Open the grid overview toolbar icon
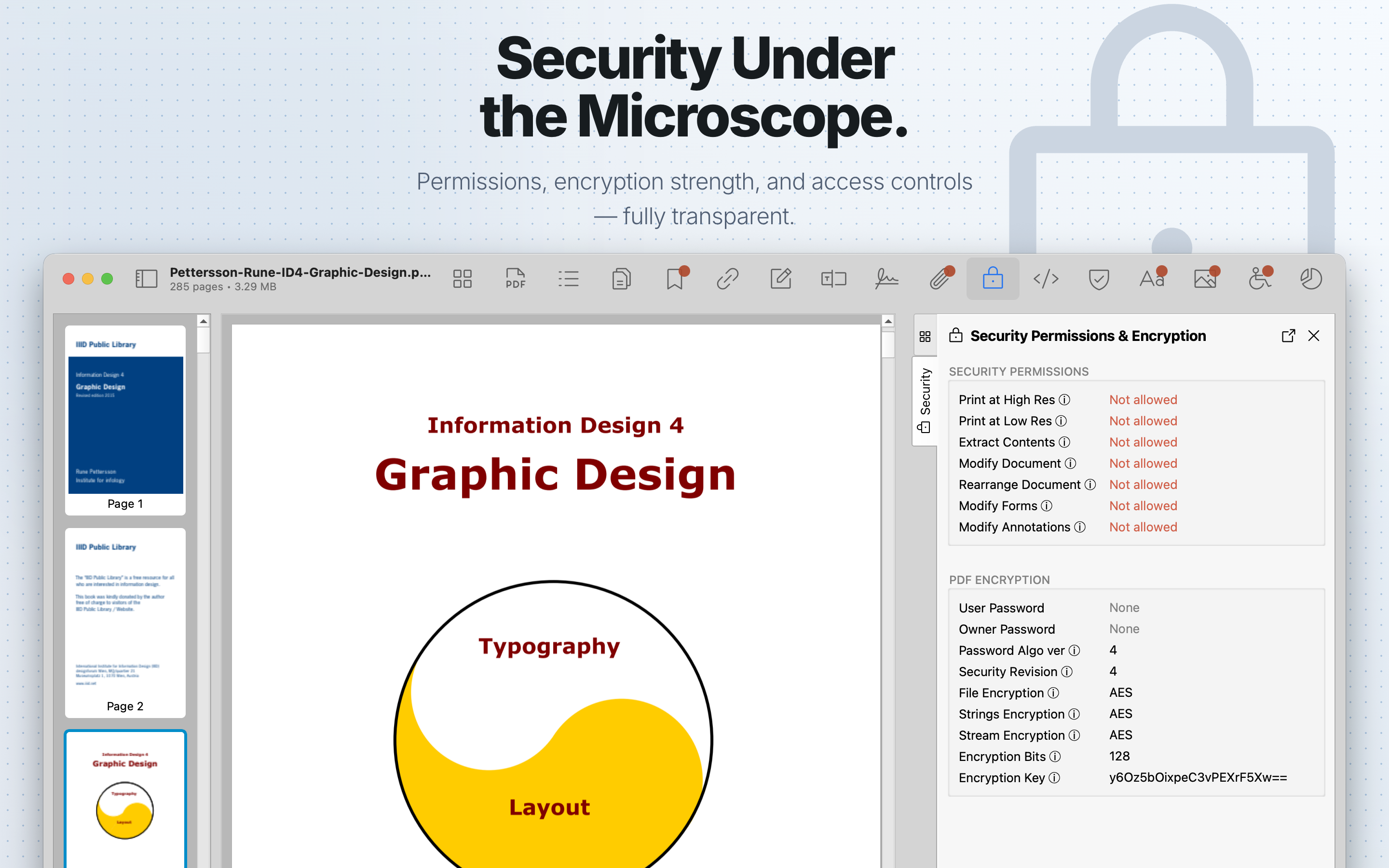 click(x=462, y=279)
